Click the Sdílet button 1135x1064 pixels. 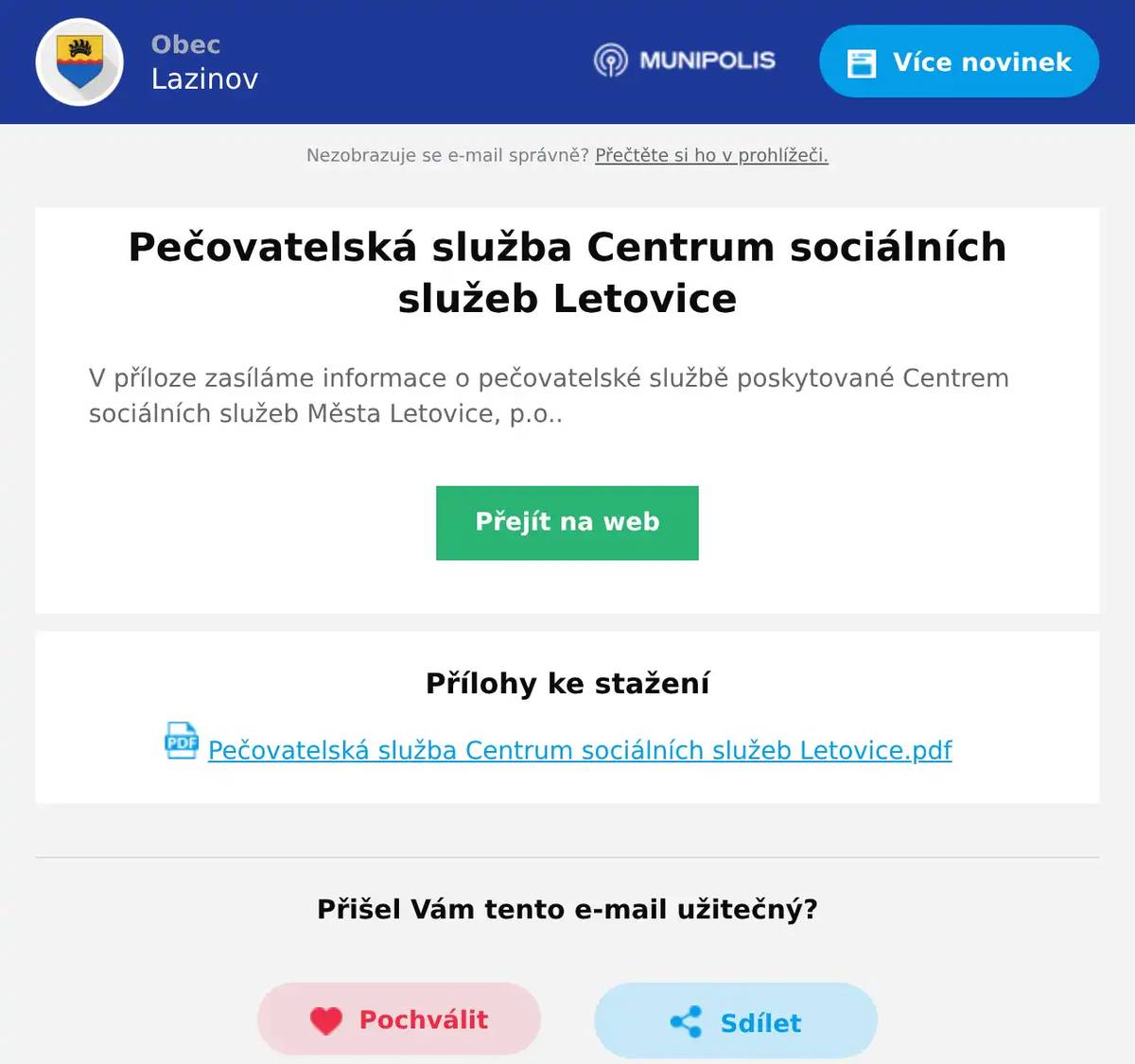[735, 1021]
